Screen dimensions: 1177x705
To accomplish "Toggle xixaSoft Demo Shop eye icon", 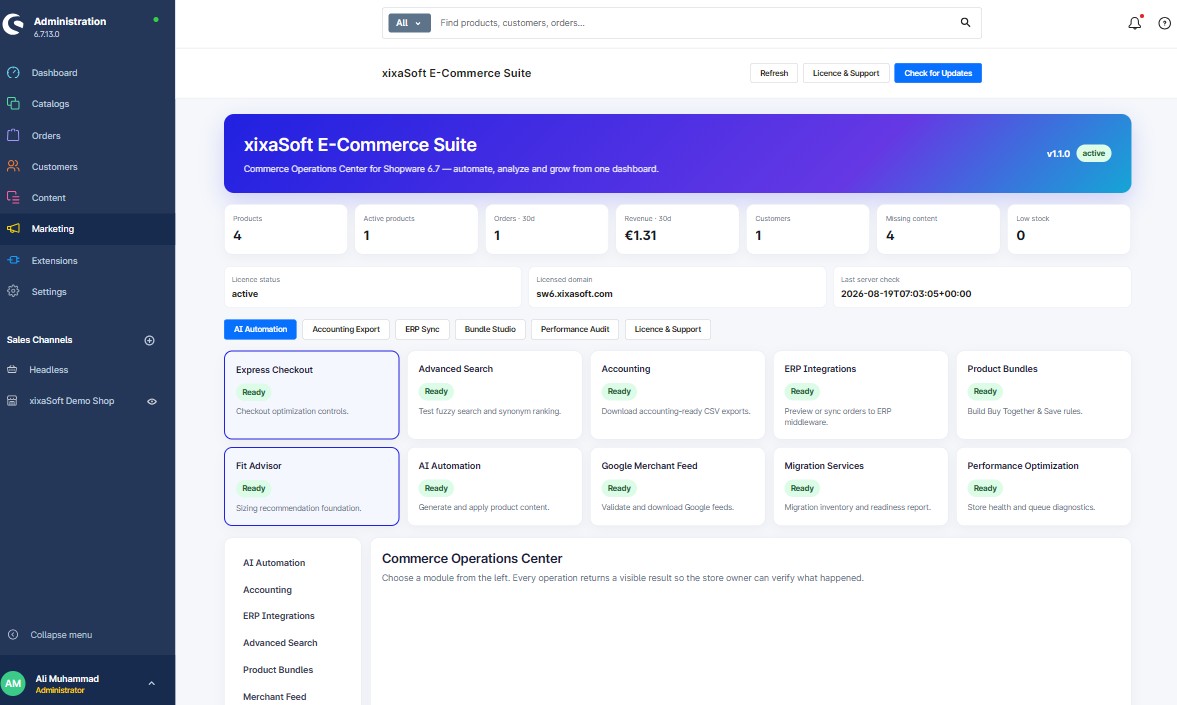I will click(x=152, y=402).
